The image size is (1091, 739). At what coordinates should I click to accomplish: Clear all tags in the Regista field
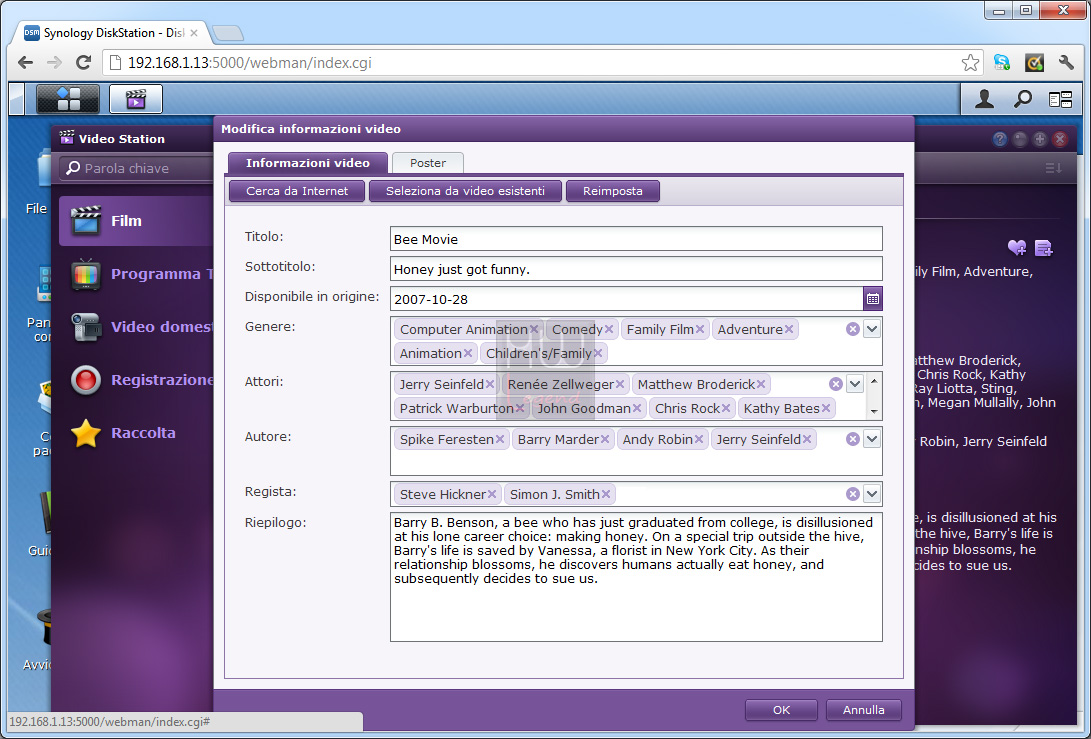point(852,494)
